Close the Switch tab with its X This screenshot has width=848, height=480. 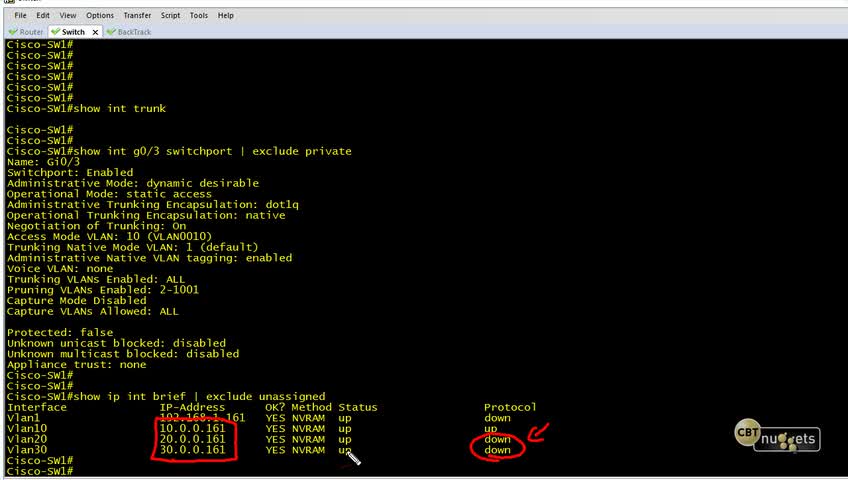pyautogui.click(x=95, y=32)
